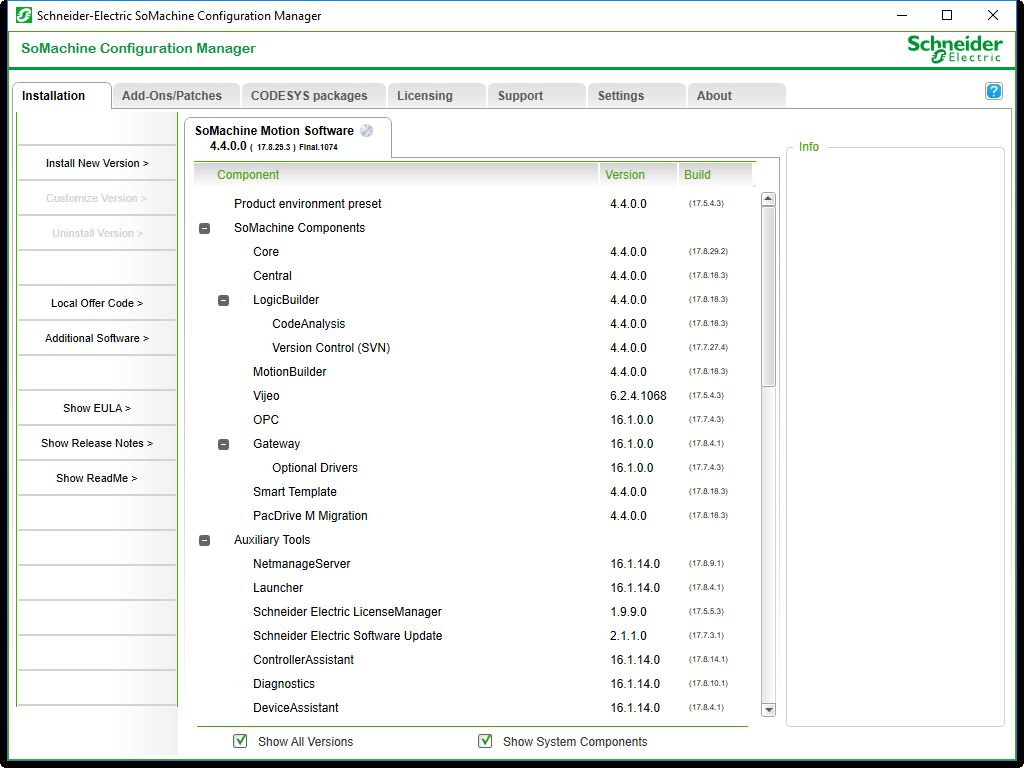Click the component list scrollbar thumb
This screenshot has width=1024, height=768.
pos(769,296)
